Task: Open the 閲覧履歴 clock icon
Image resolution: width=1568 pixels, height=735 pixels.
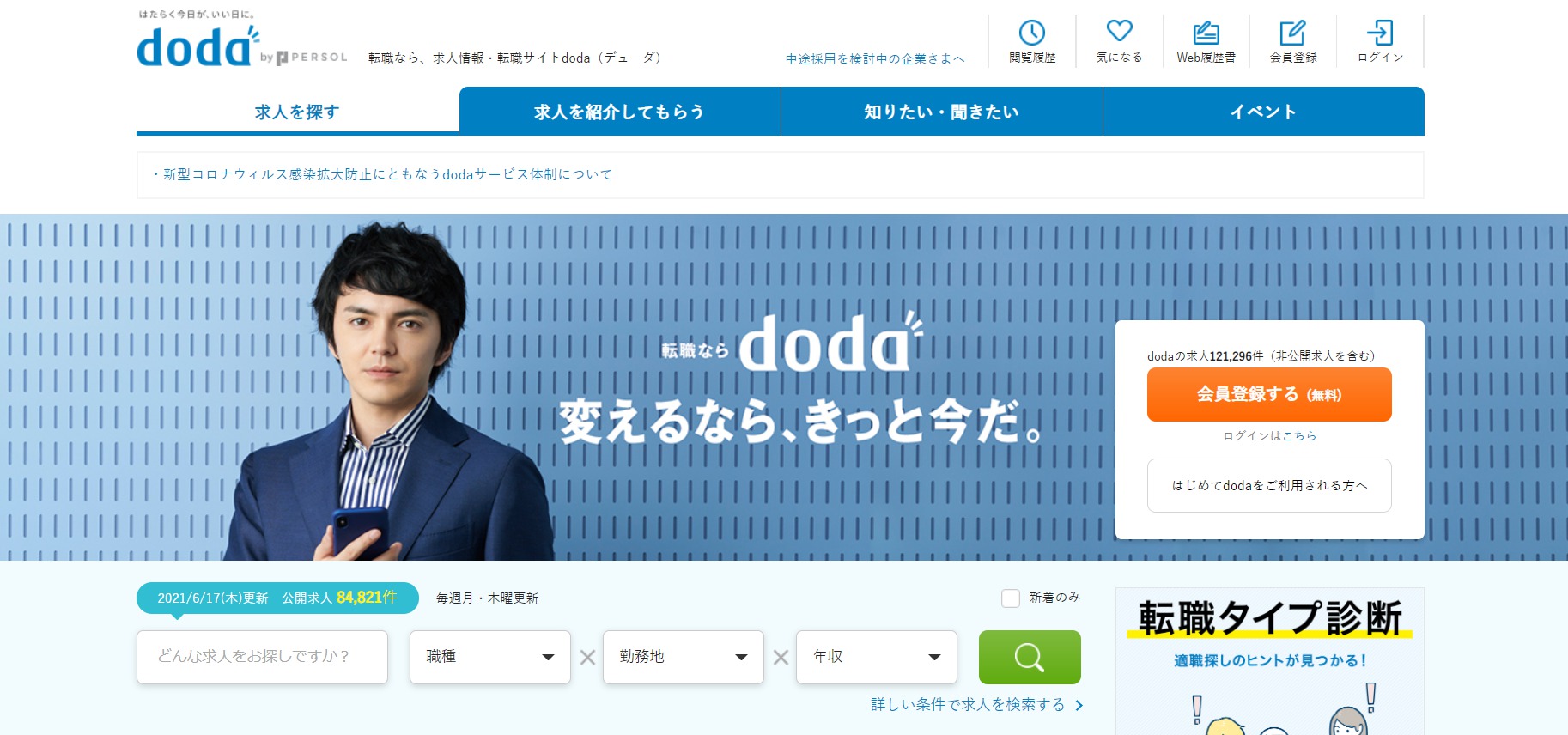Action: click(x=1031, y=33)
